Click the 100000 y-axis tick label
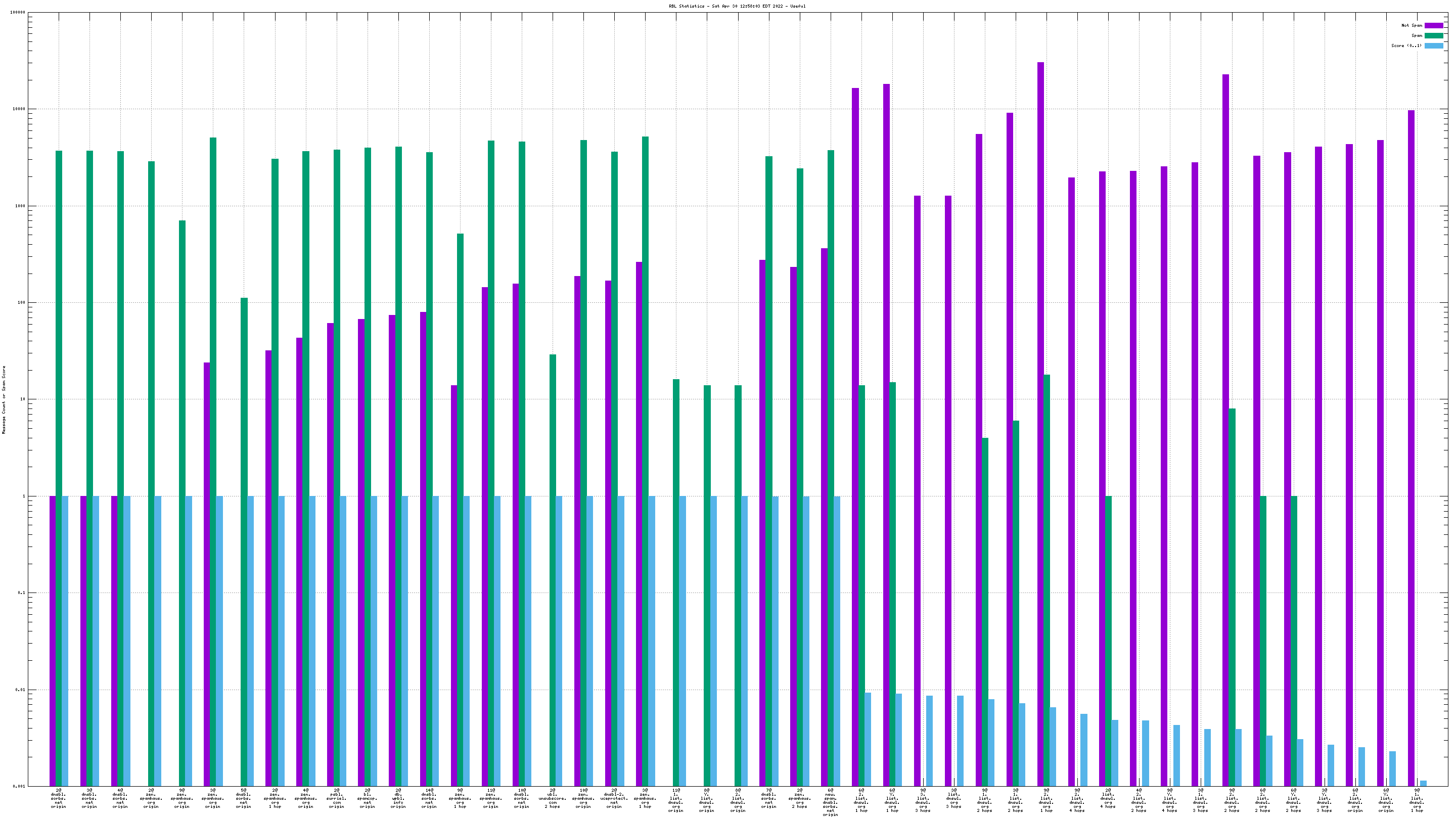The image size is (1456, 819). (18, 13)
